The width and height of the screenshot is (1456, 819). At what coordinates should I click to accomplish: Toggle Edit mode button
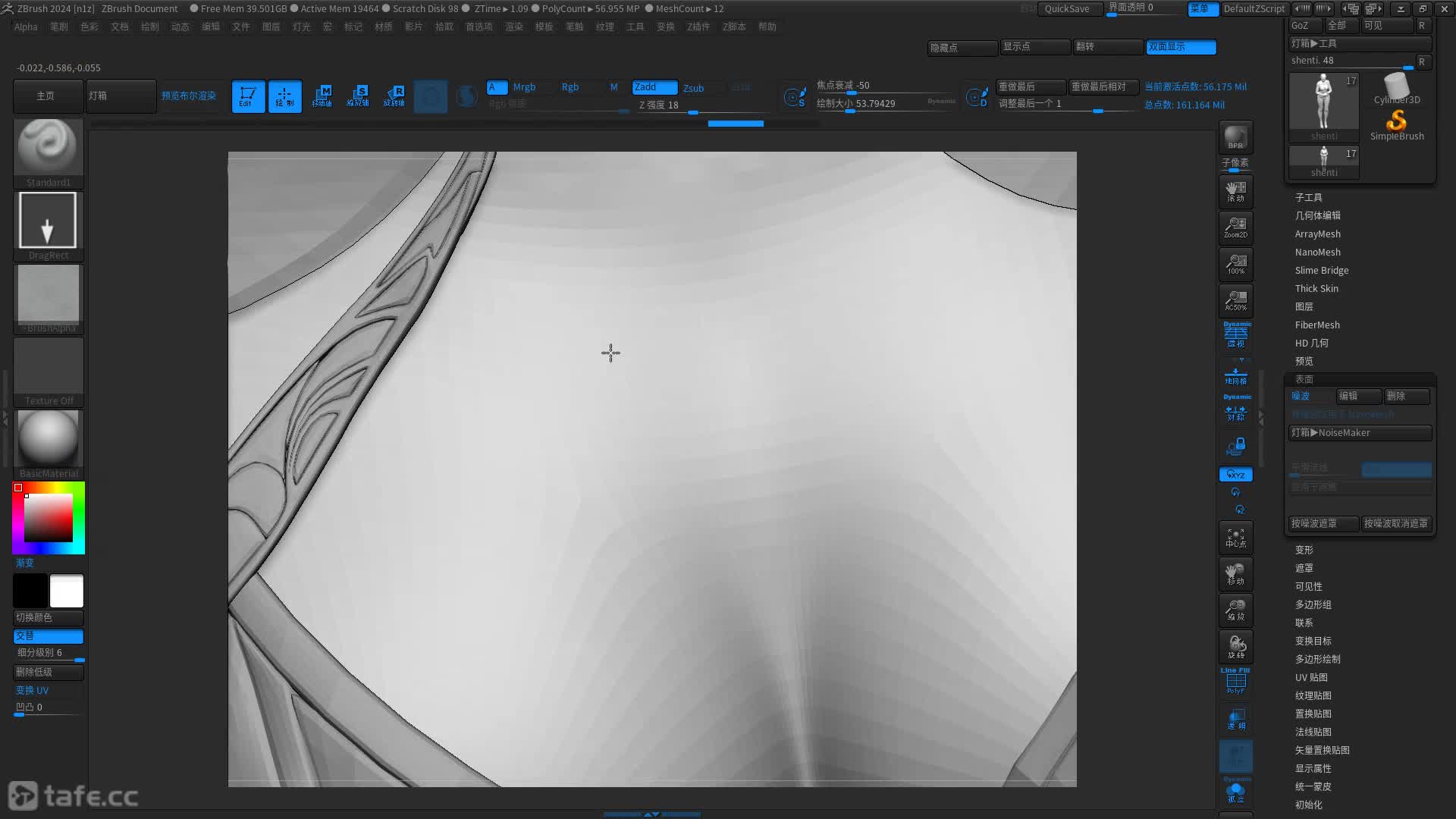[248, 96]
